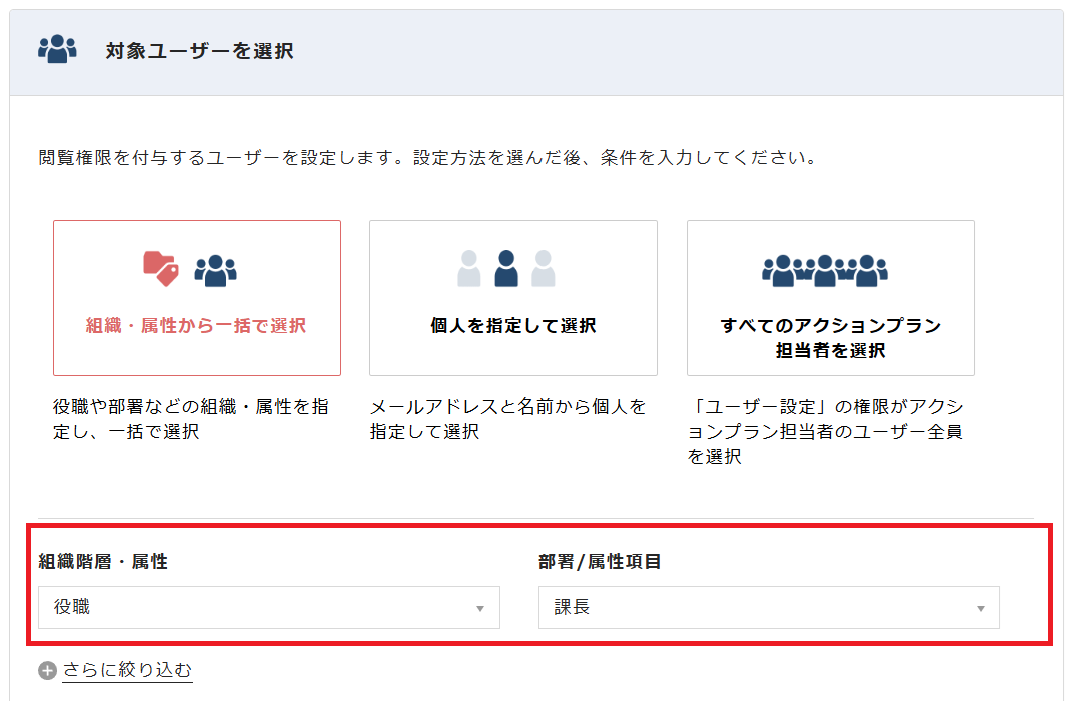Click the さらに絞り込む link
This screenshot has width=1072, height=701.
(x=127, y=670)
